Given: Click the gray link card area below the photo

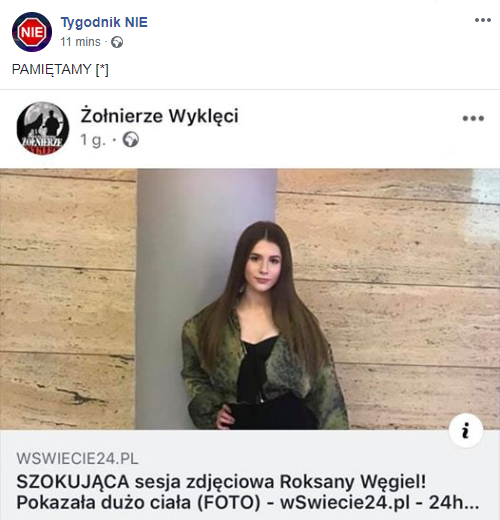Looking at the screenshot, I should tap(250, 475).
